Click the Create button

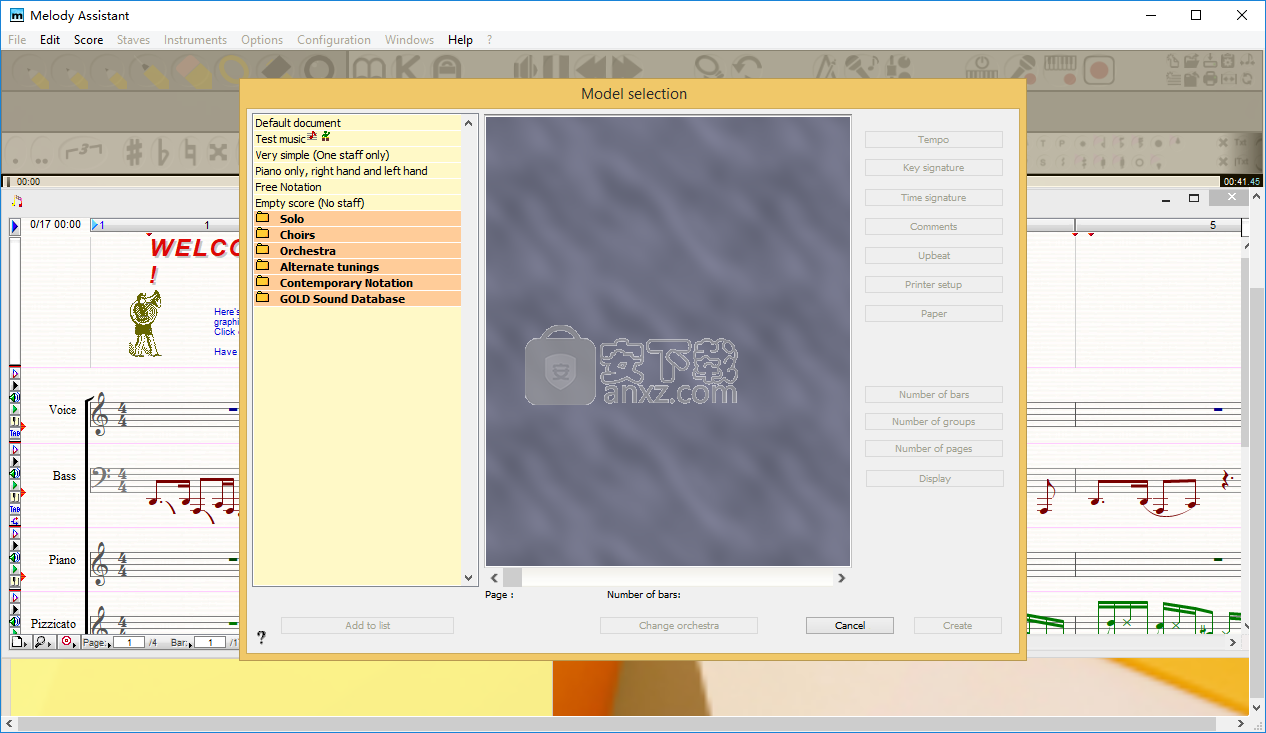click(958, 626)
